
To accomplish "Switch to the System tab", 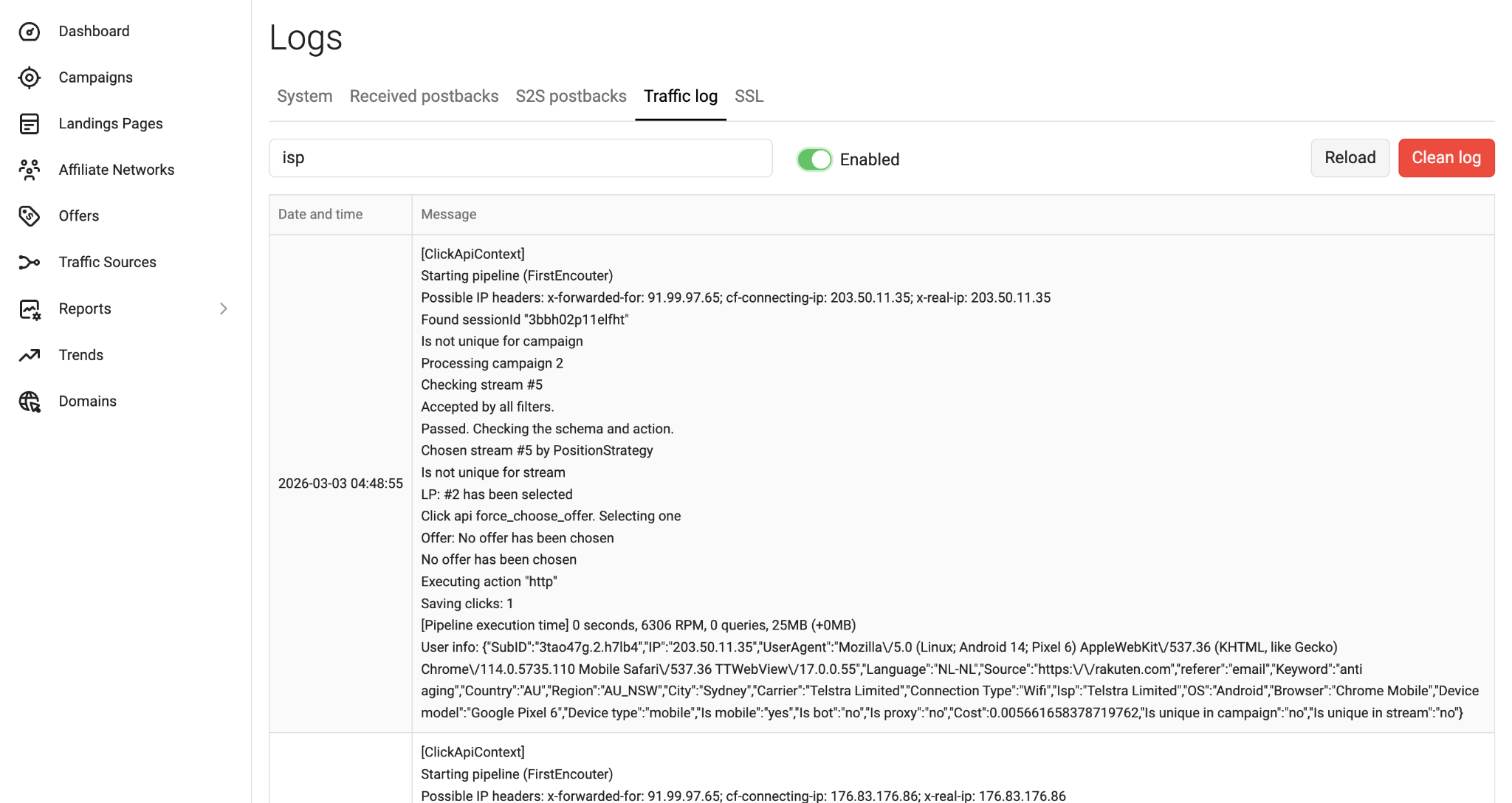I will point(304,97).
